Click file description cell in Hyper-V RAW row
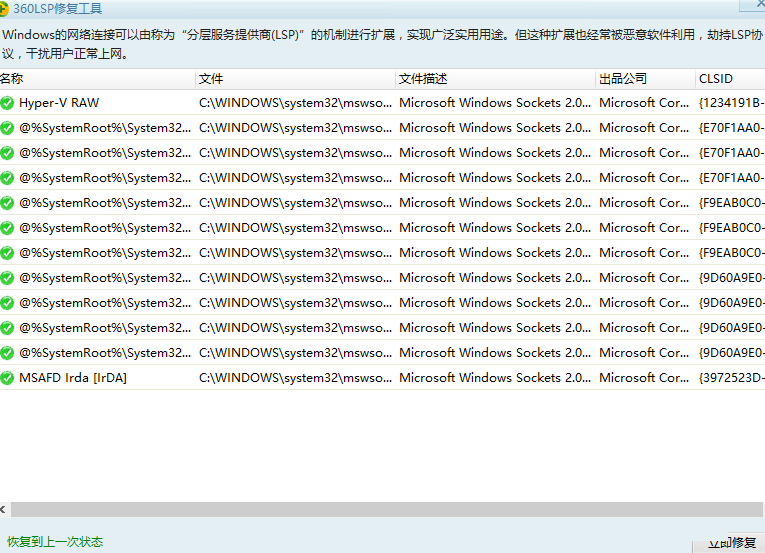 [495, 103]
